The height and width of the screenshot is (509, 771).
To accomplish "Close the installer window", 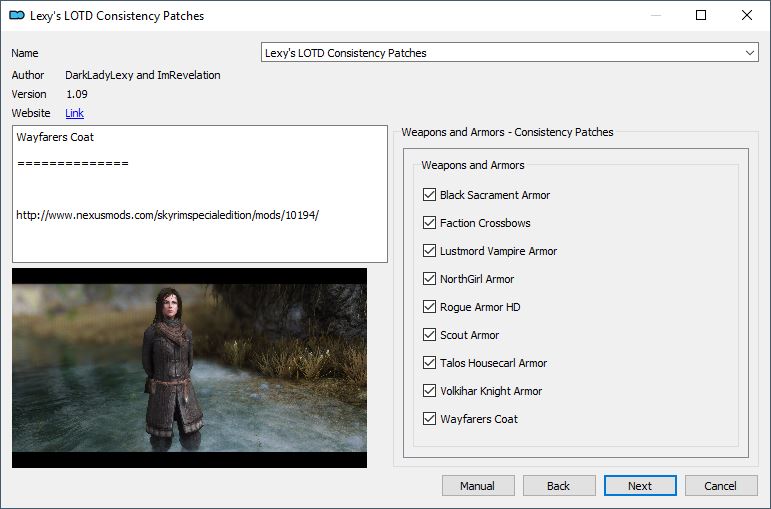I will coord(746,15).
